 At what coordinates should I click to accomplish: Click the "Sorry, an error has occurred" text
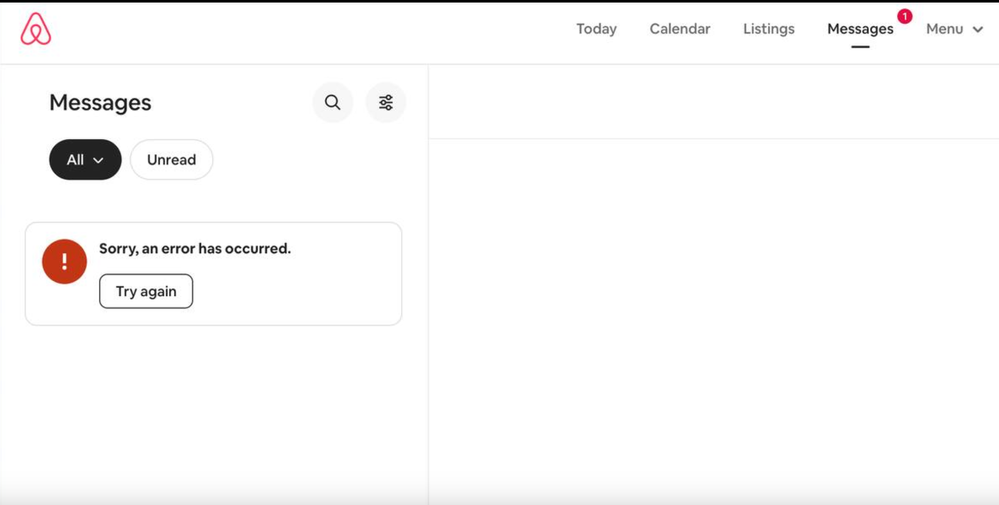(195, 249)
